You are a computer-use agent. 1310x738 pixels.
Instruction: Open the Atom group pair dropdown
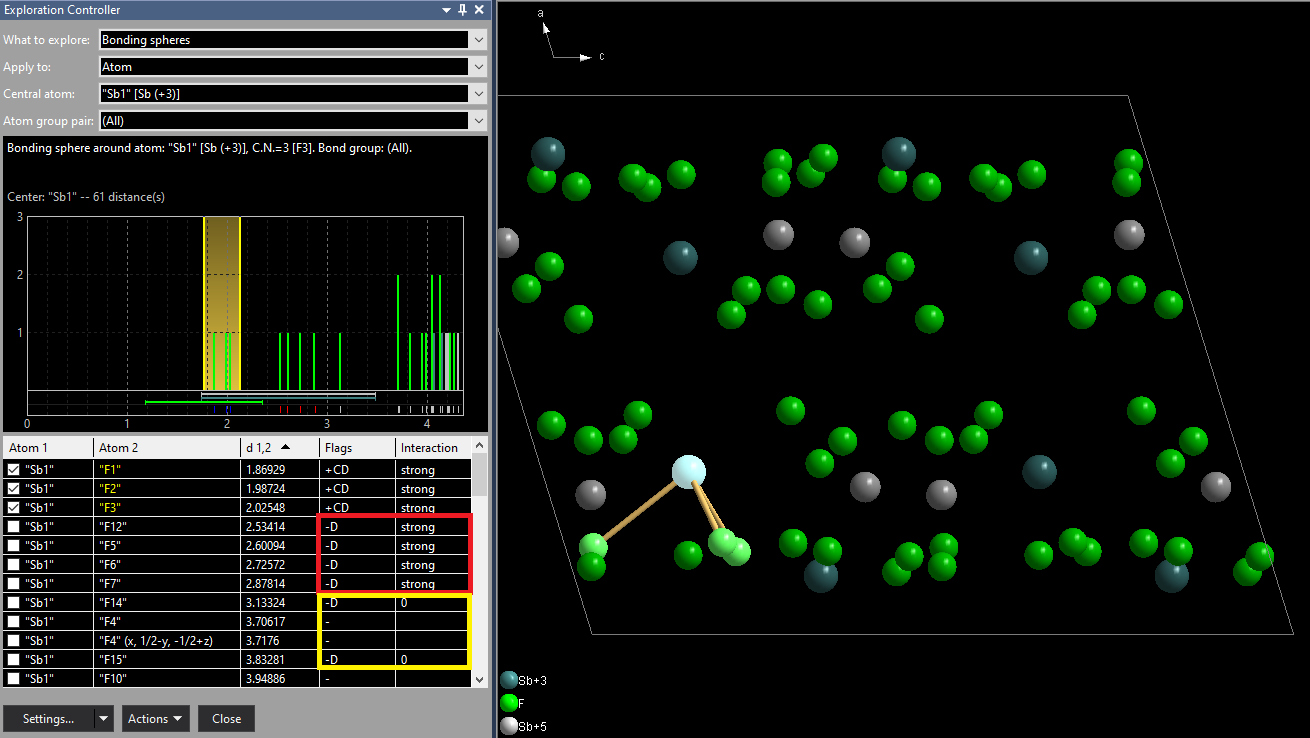point(478,121)
